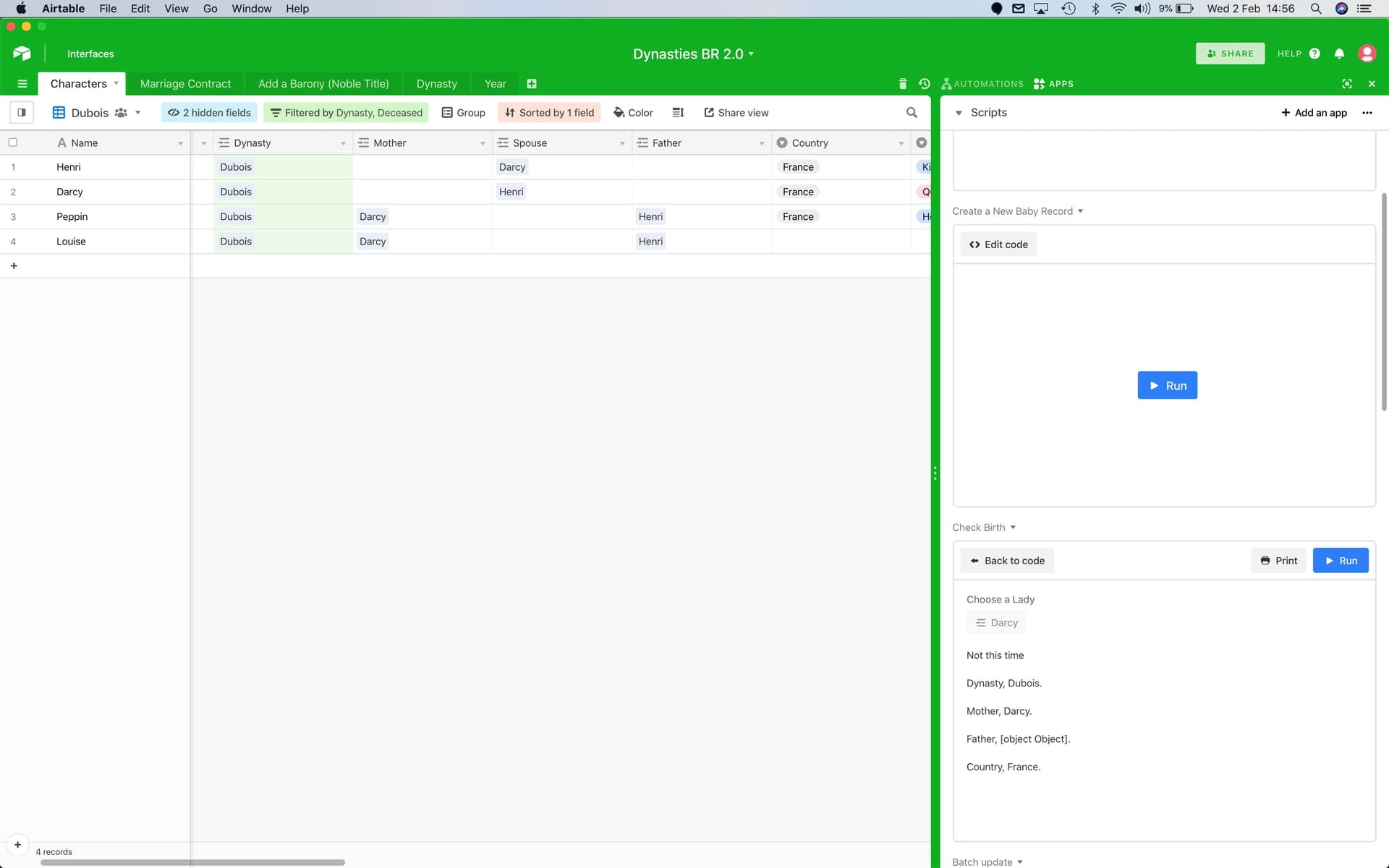This screenshot has width=1389, height=868.
Task: Run the Check Birth script
Action: [x=1341, y=561]
